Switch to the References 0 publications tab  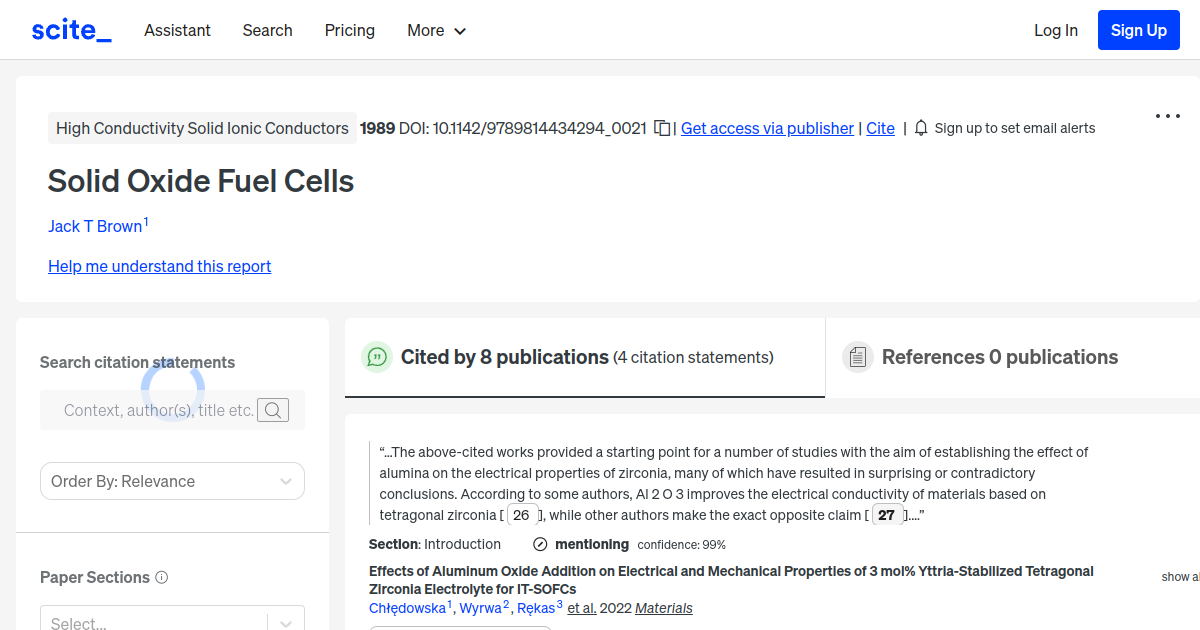[1000, 357]
